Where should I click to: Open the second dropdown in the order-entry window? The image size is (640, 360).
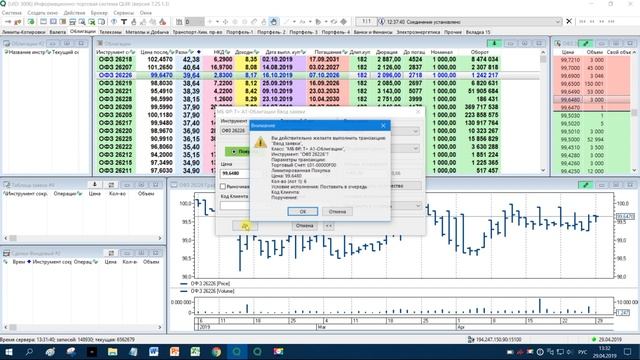point(415,148)
